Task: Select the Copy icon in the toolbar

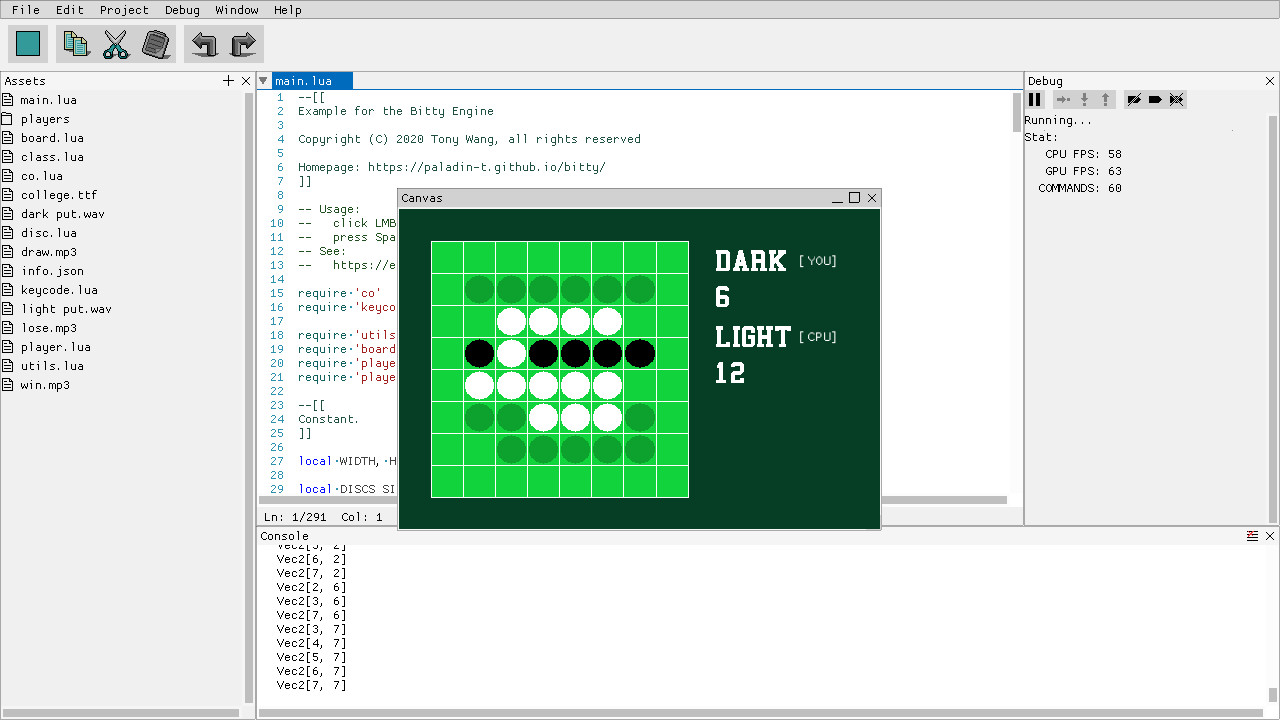Action: [x=75, y=43]
